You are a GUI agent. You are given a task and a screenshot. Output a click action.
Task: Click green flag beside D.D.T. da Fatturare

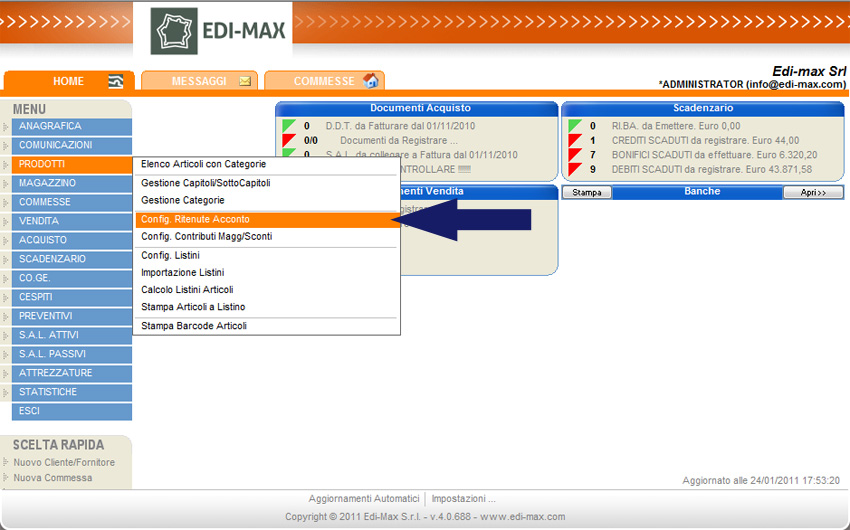[289, 126]
